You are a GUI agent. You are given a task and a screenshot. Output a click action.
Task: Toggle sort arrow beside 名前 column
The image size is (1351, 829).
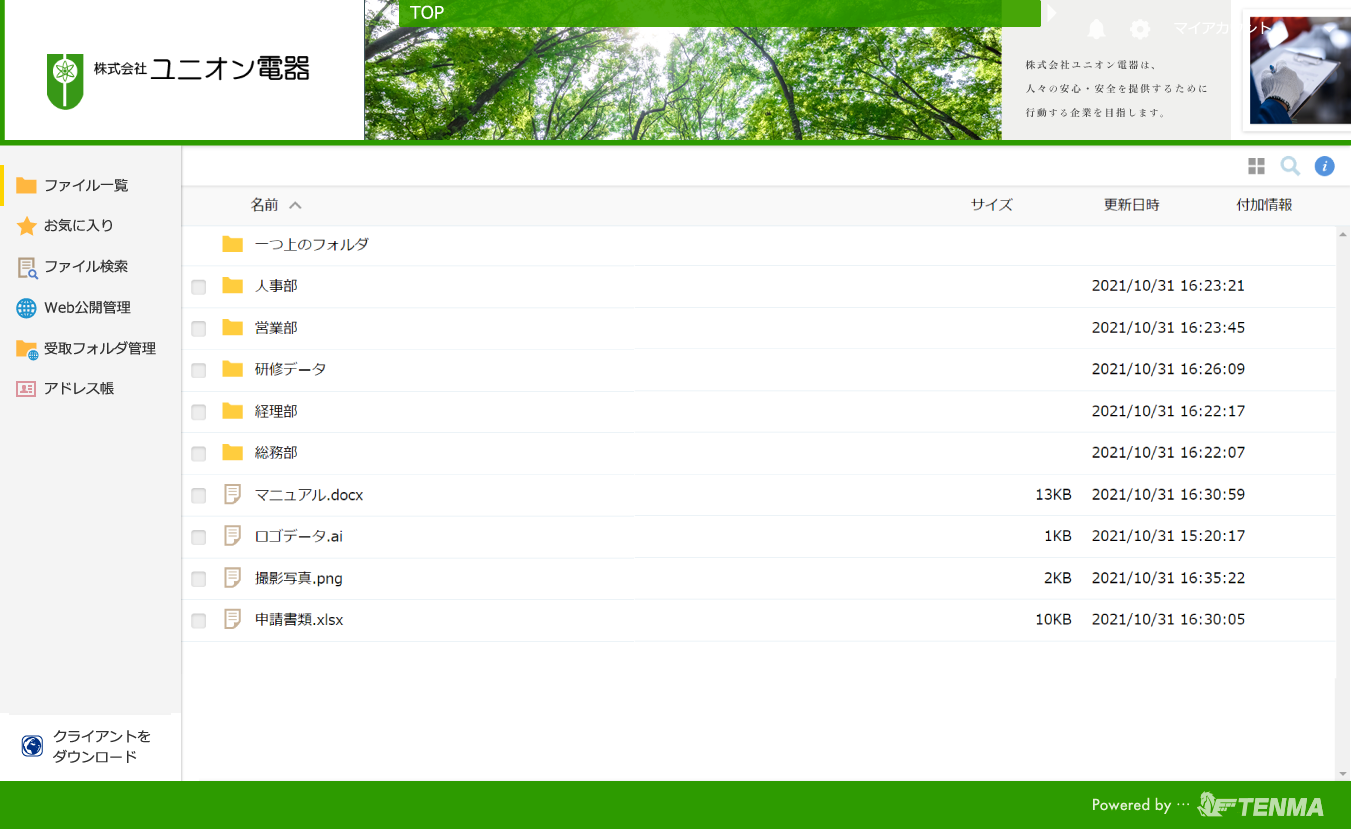coord(295,205)
